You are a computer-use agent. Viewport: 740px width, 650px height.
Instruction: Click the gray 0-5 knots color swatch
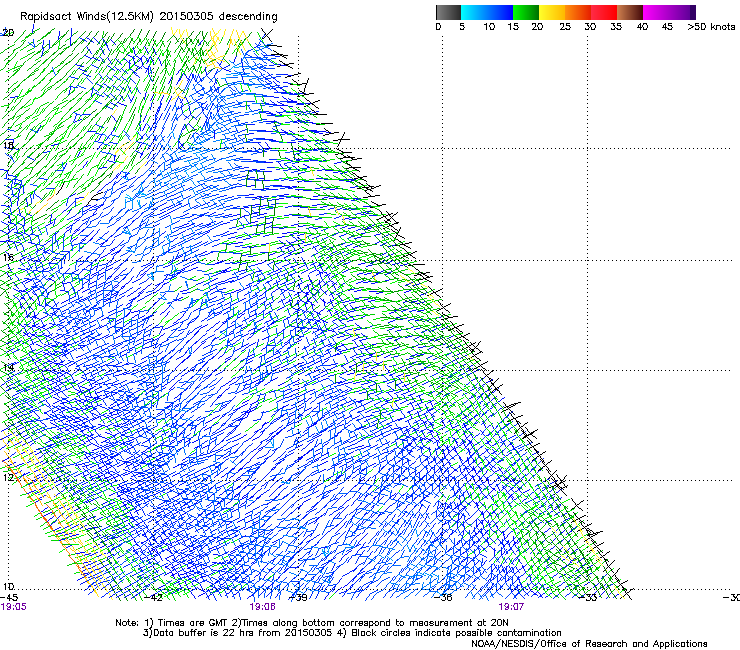tap(448, 12)
